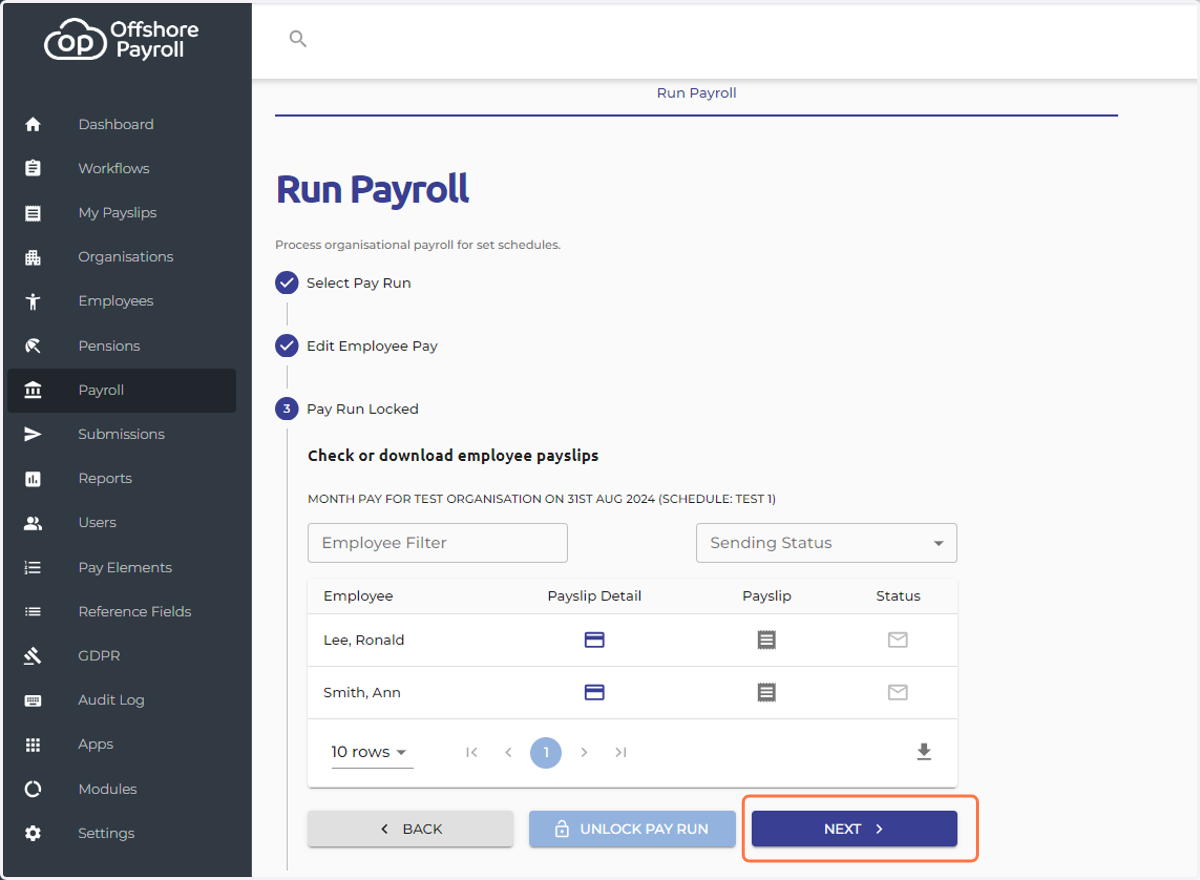
Task: Go to next page of the table
Action: 584,752
